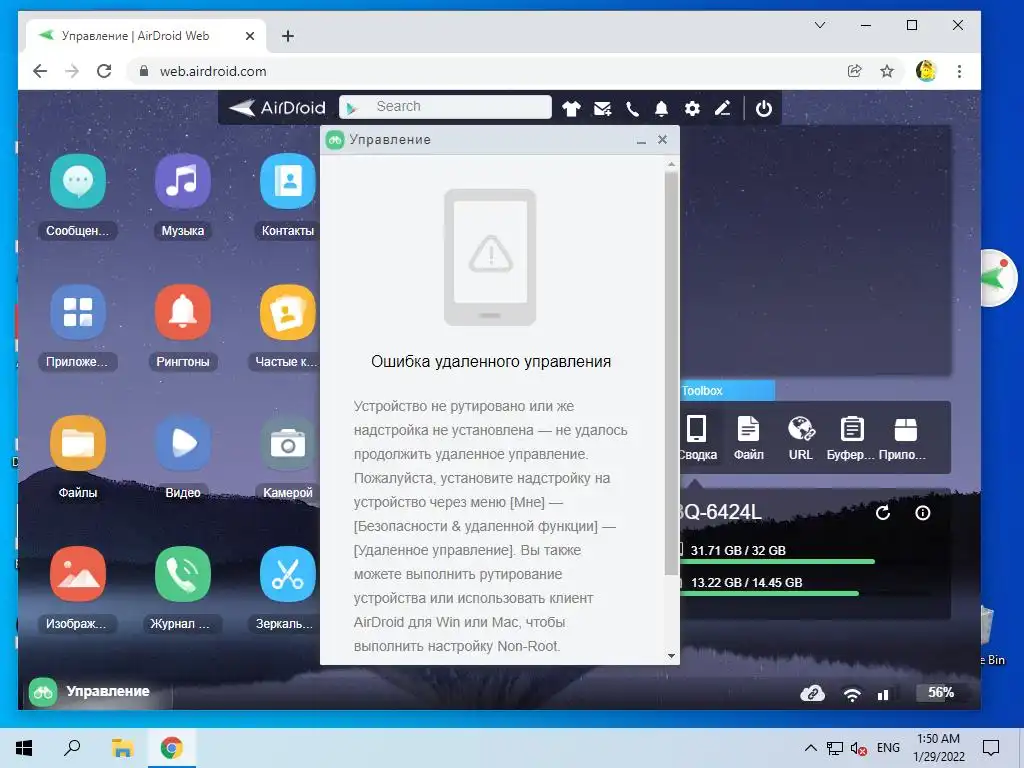Open AirDroid settings gear icon
This screenshot has width=1024, height=768.
click(x=692, y=108)
